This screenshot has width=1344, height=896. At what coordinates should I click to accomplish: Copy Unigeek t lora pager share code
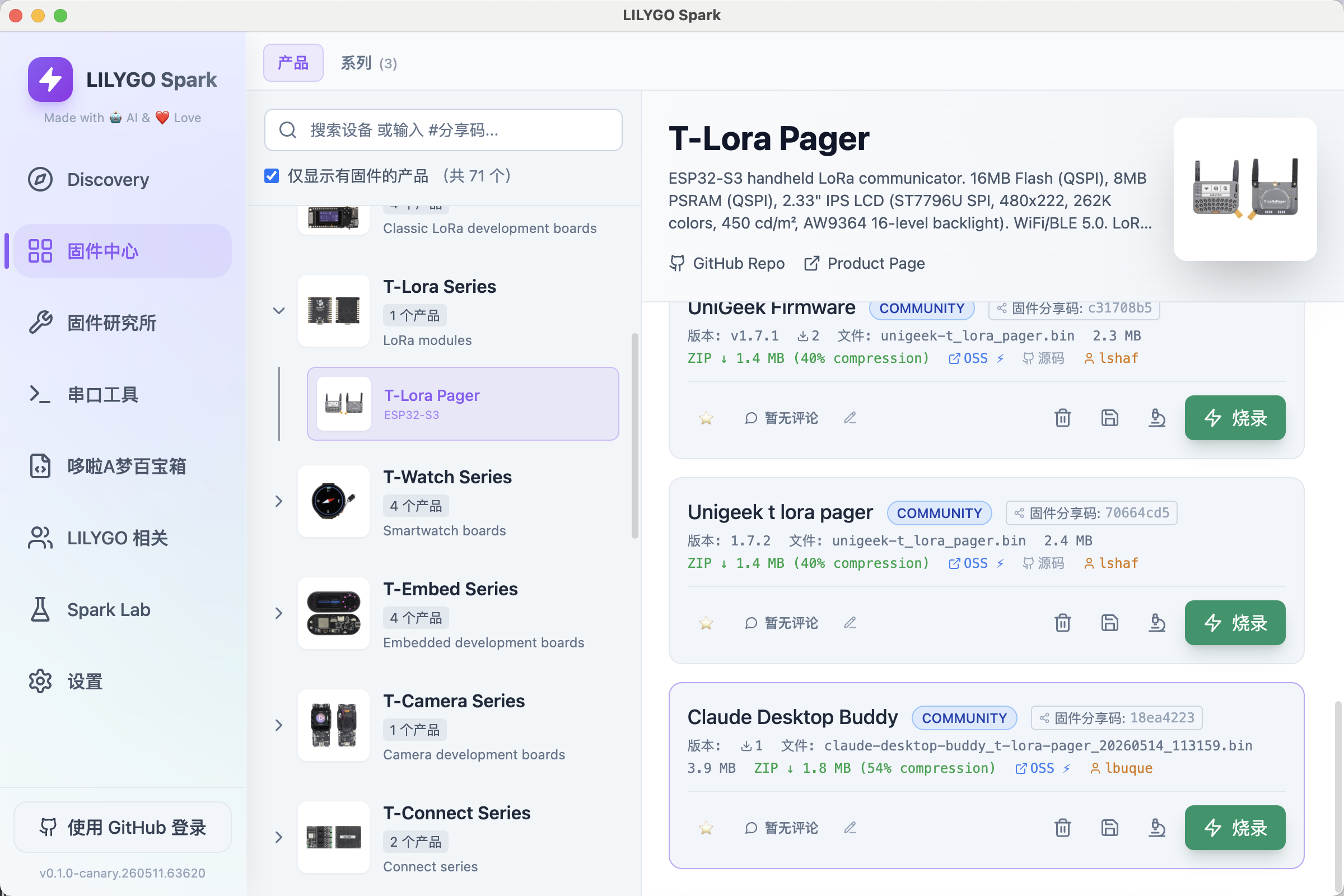point(1091,513)
